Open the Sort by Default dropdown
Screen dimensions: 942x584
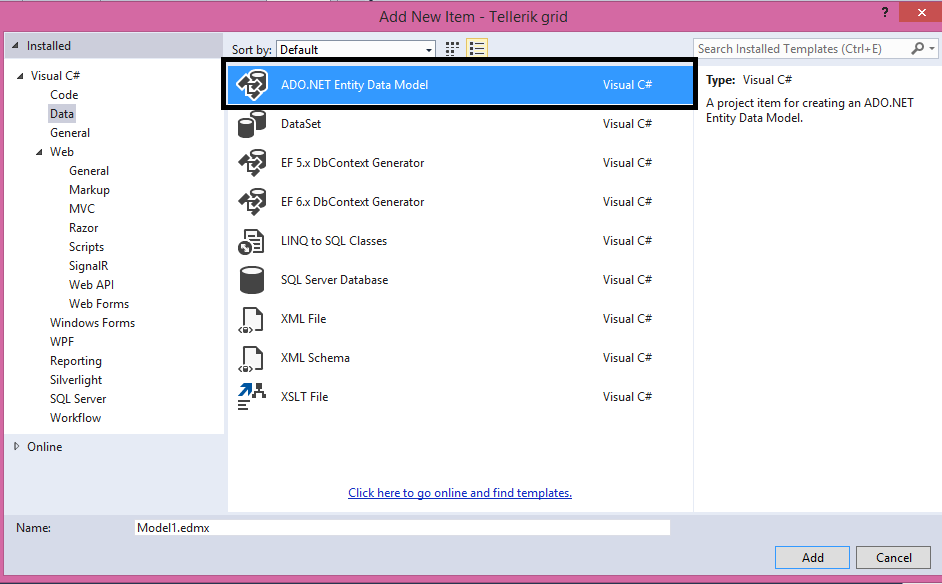tap(356, 49)
